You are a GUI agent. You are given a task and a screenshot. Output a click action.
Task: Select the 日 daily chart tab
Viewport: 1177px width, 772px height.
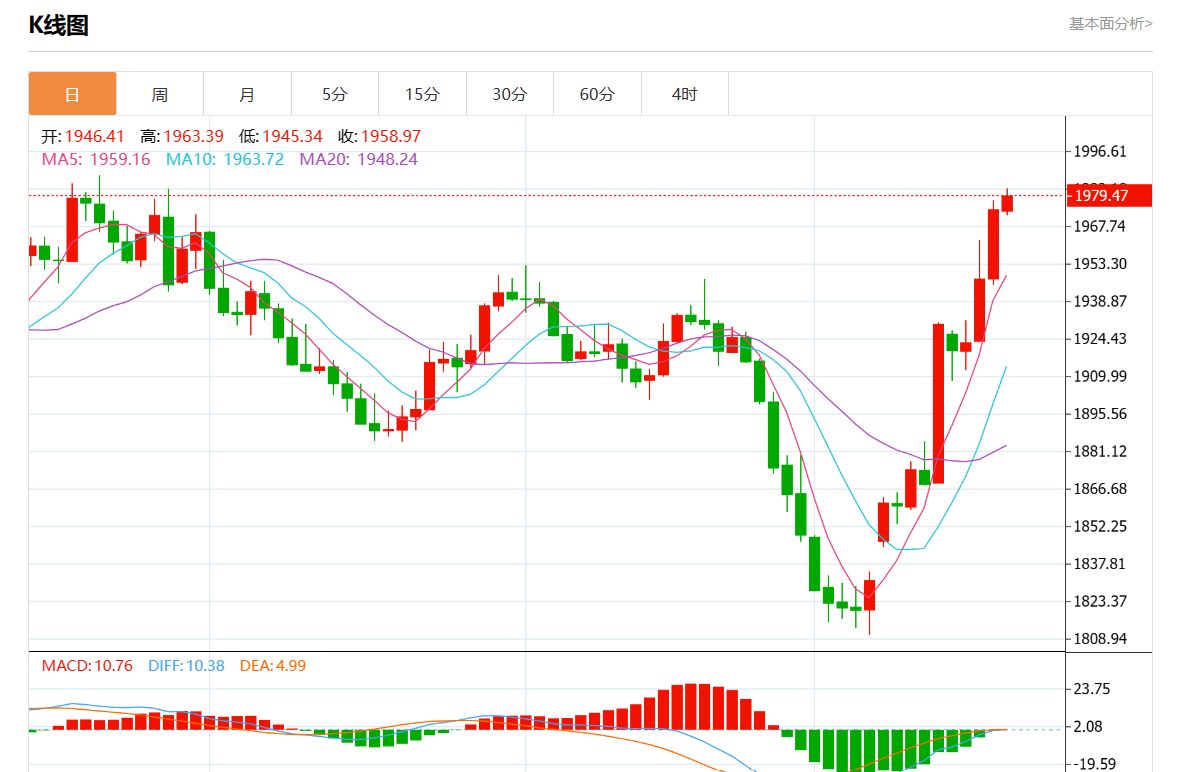tap(72, 94)
